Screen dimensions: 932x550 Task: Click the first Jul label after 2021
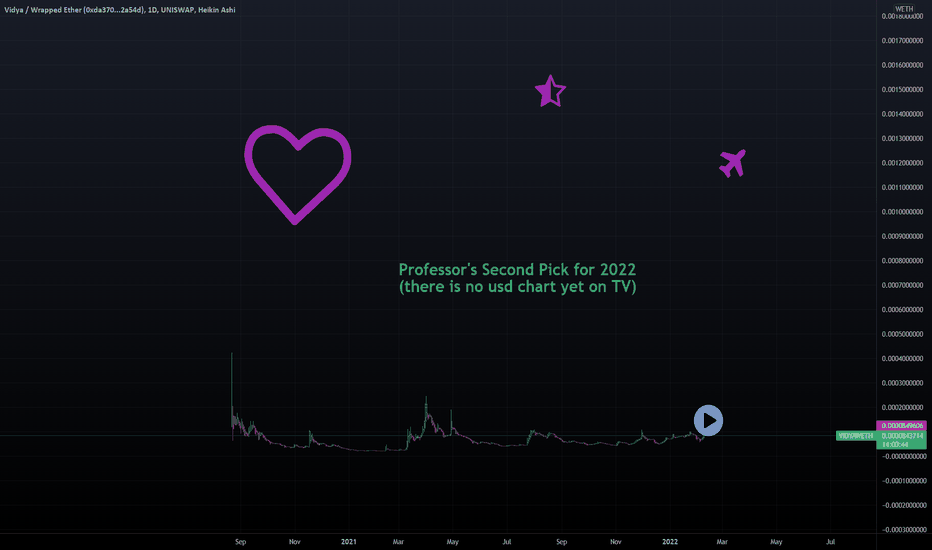[506, 542]
